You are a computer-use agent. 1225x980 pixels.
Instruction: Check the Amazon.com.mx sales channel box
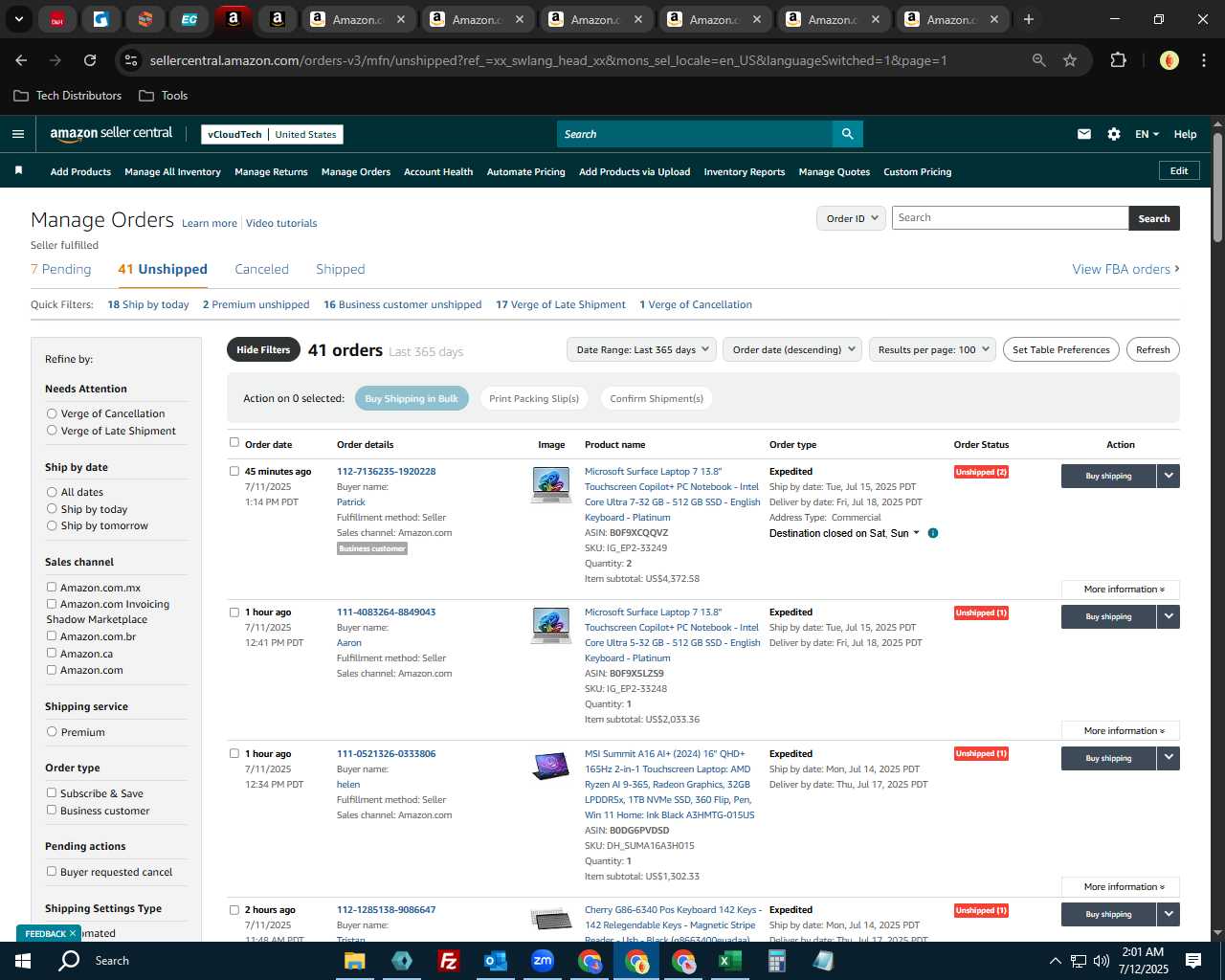point(52,588)
